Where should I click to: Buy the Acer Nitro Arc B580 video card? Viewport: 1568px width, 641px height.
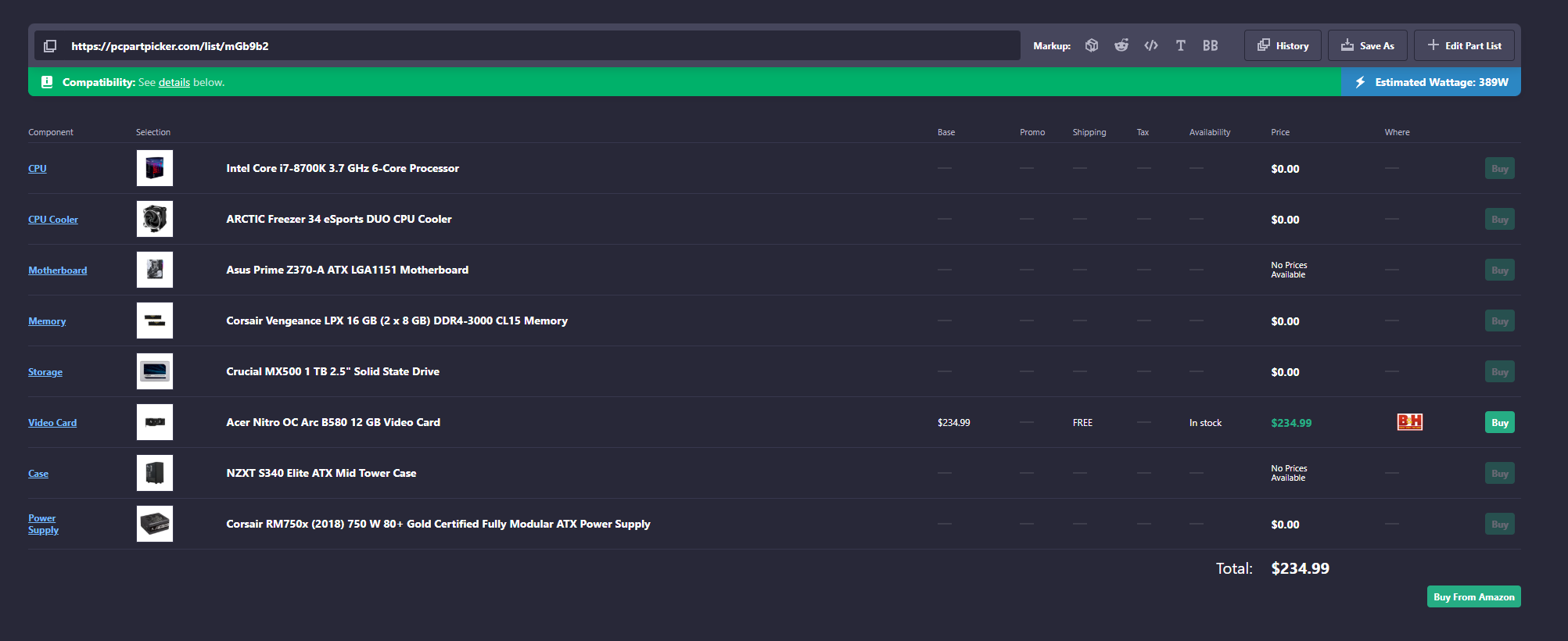click(1500, 422)
